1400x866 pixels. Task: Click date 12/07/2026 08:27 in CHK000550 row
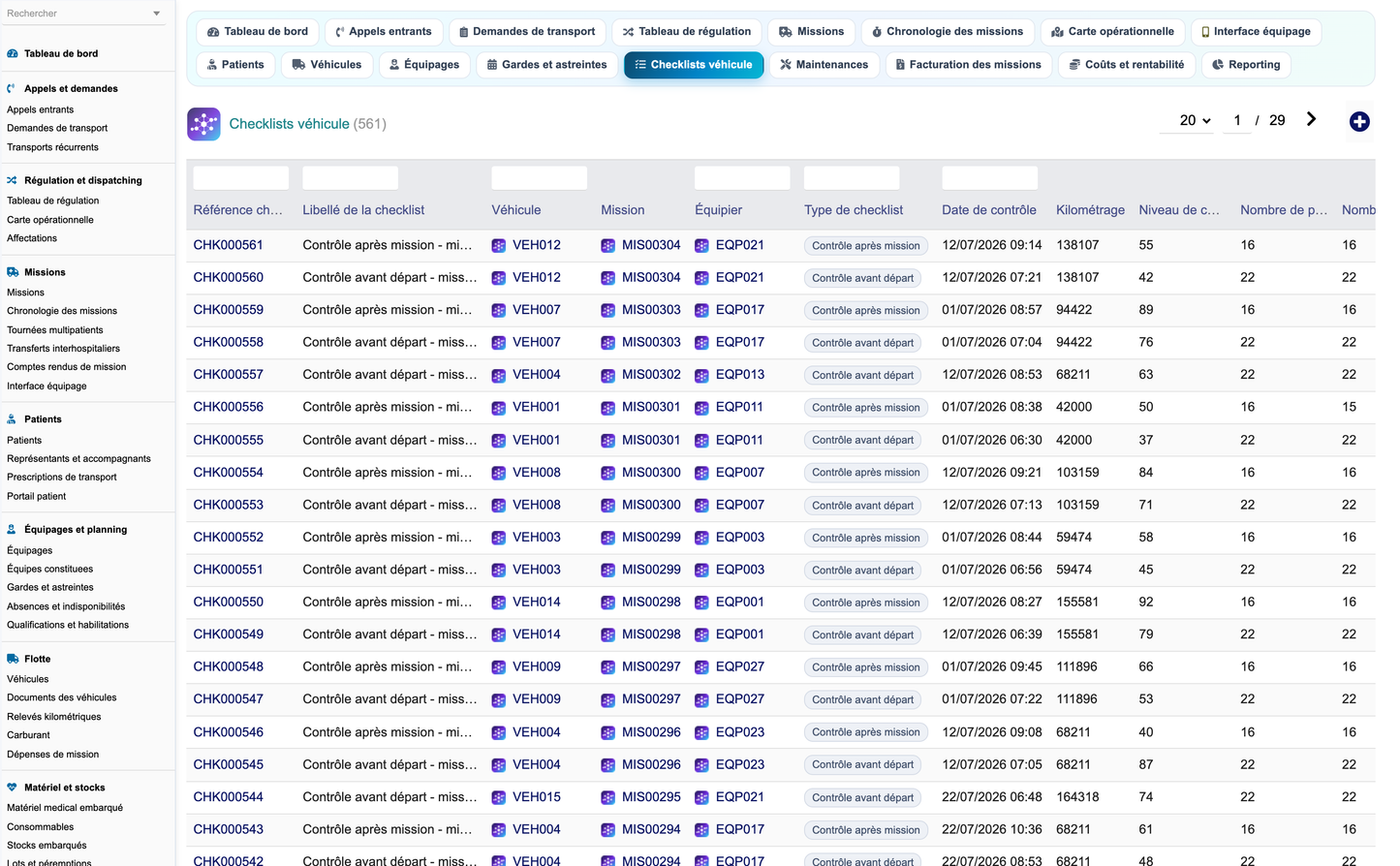point(992,602)
